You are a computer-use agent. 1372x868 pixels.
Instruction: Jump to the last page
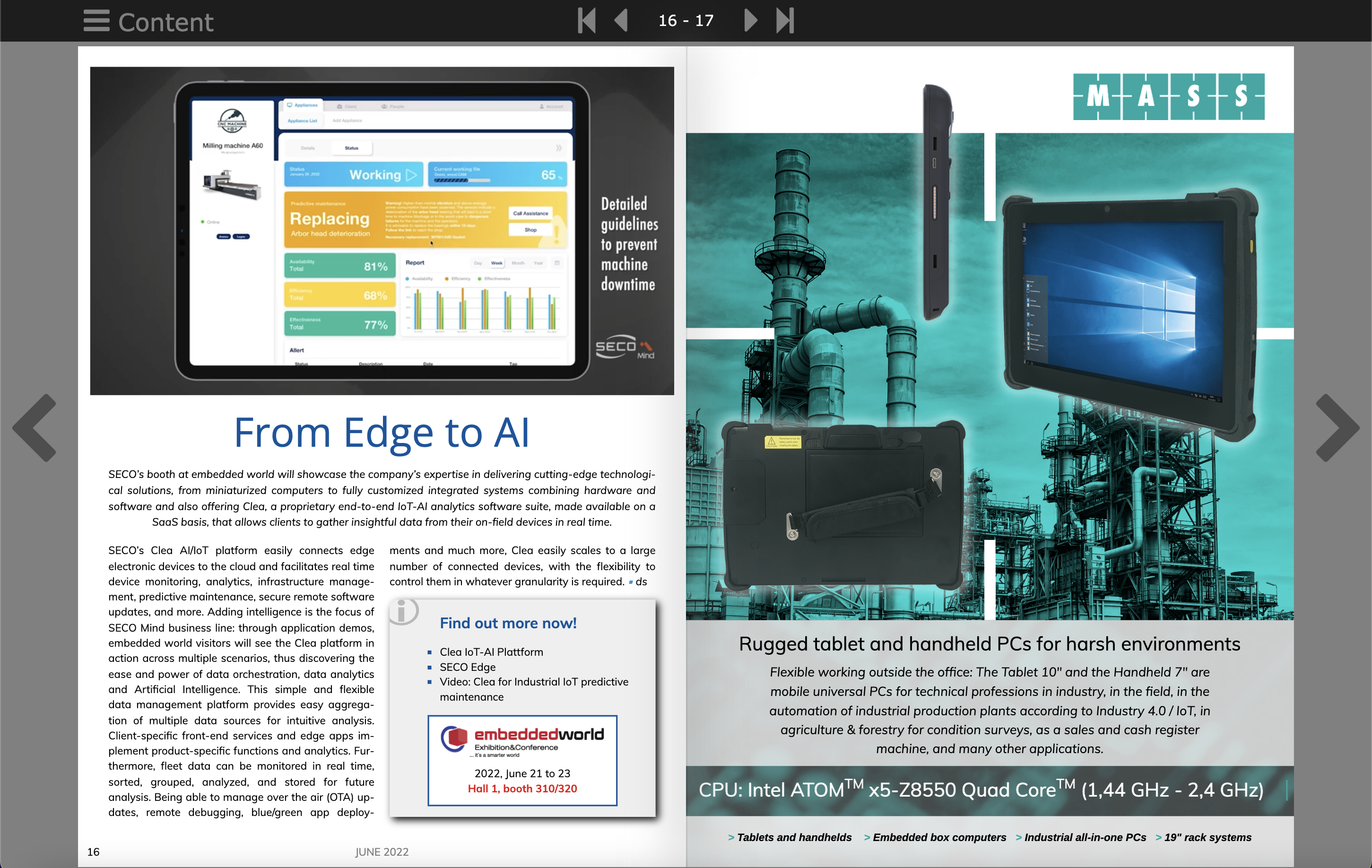[x=785, y=20]
